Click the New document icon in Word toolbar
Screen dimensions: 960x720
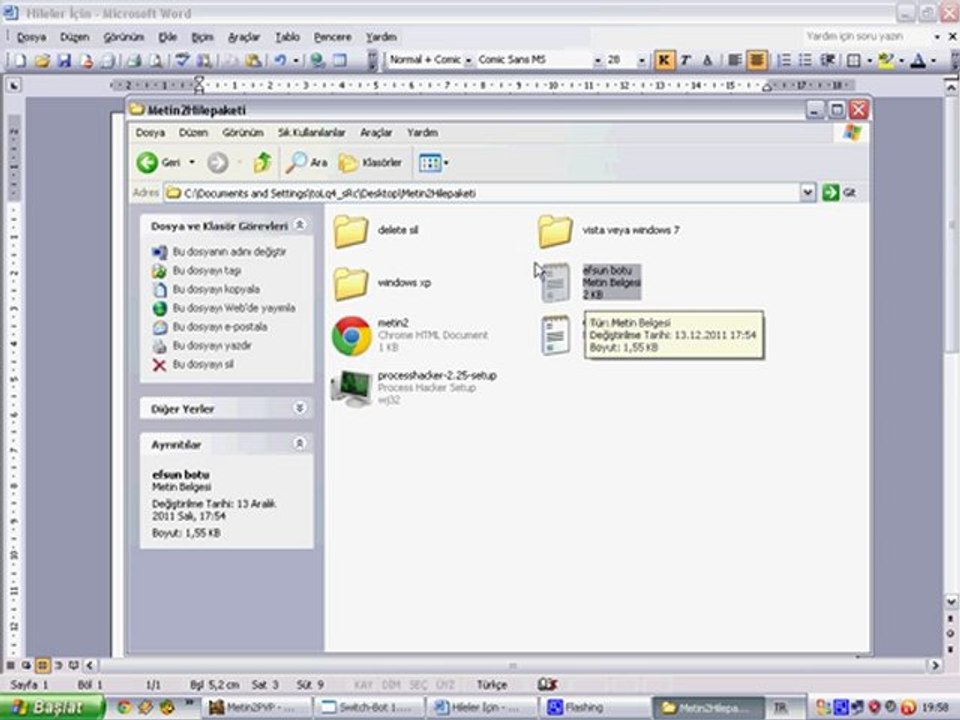tap(19, 60)
